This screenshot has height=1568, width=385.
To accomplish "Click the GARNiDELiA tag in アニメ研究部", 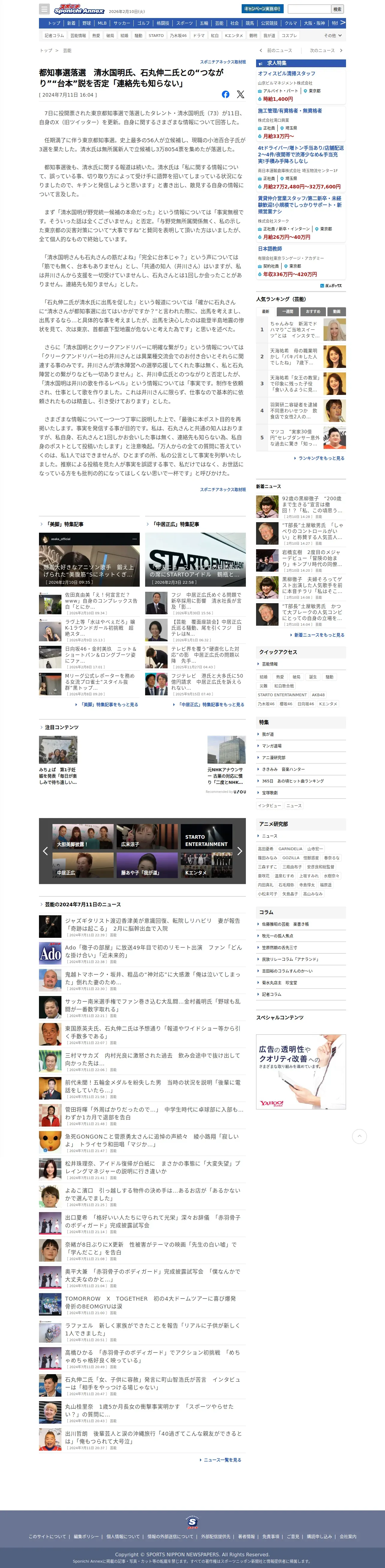I will click(290, 849).
